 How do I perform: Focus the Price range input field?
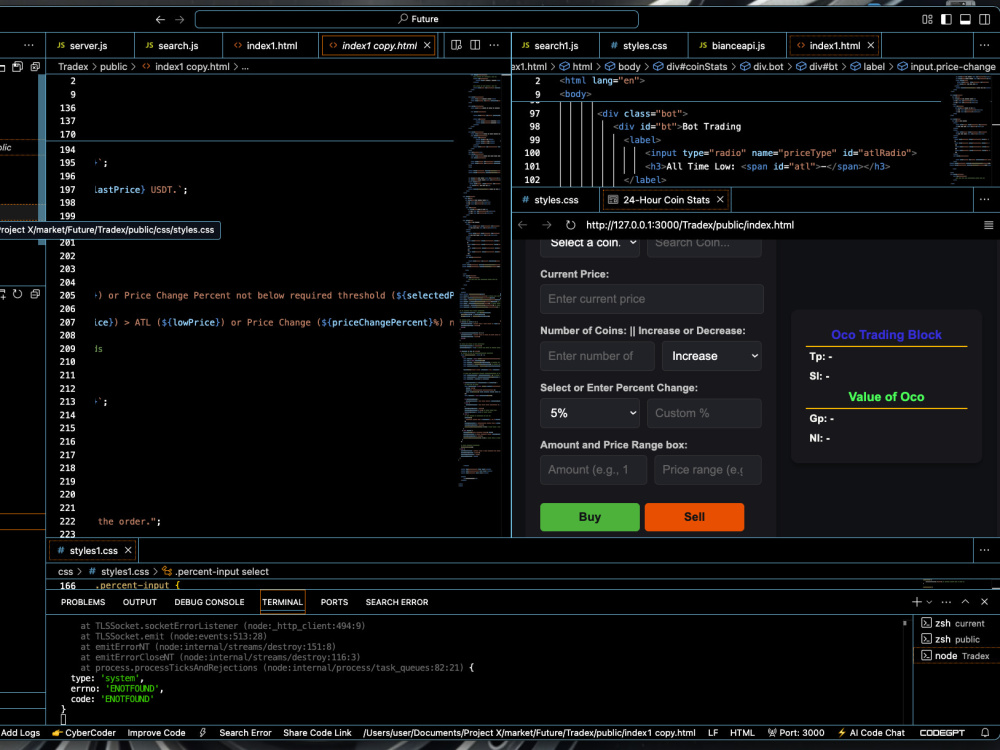click(x=708, y=470)
